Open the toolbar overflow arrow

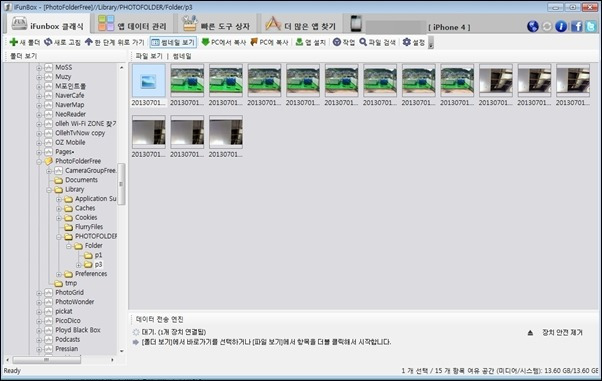pos(431,43)
